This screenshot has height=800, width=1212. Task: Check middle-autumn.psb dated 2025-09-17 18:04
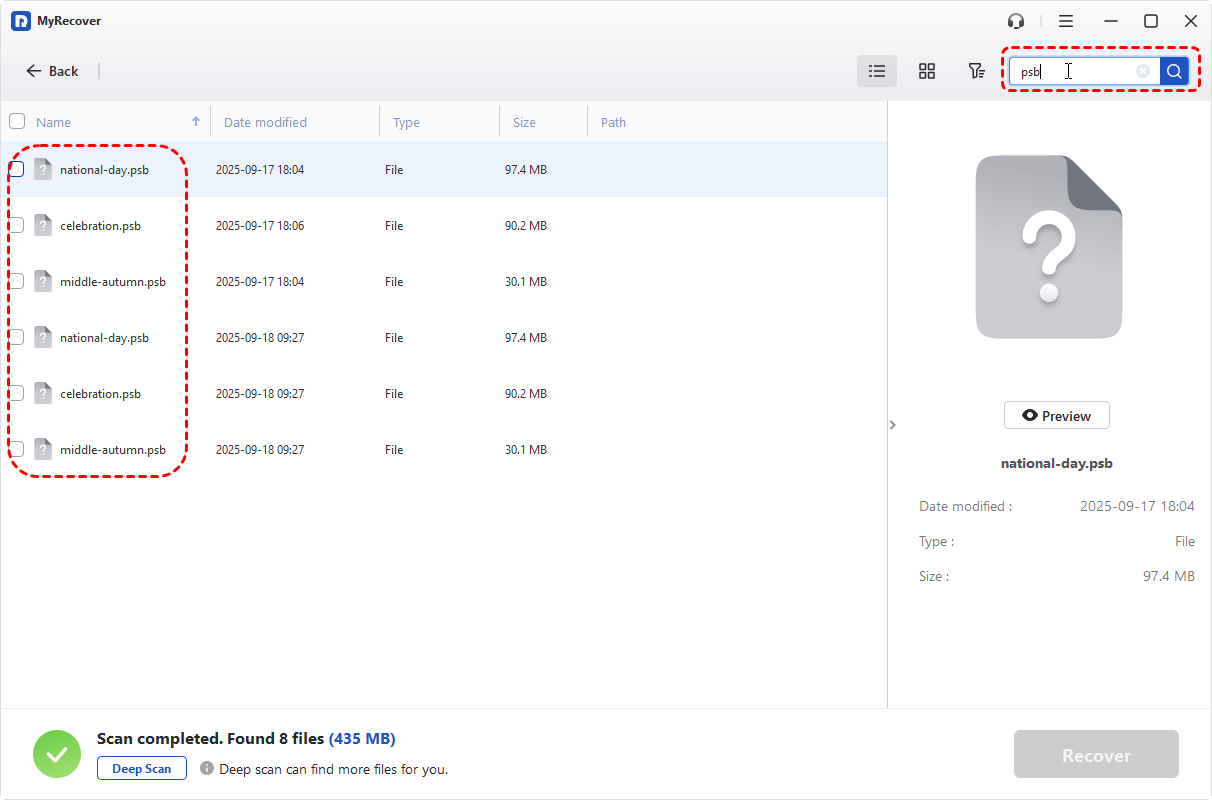pos(17,281)
